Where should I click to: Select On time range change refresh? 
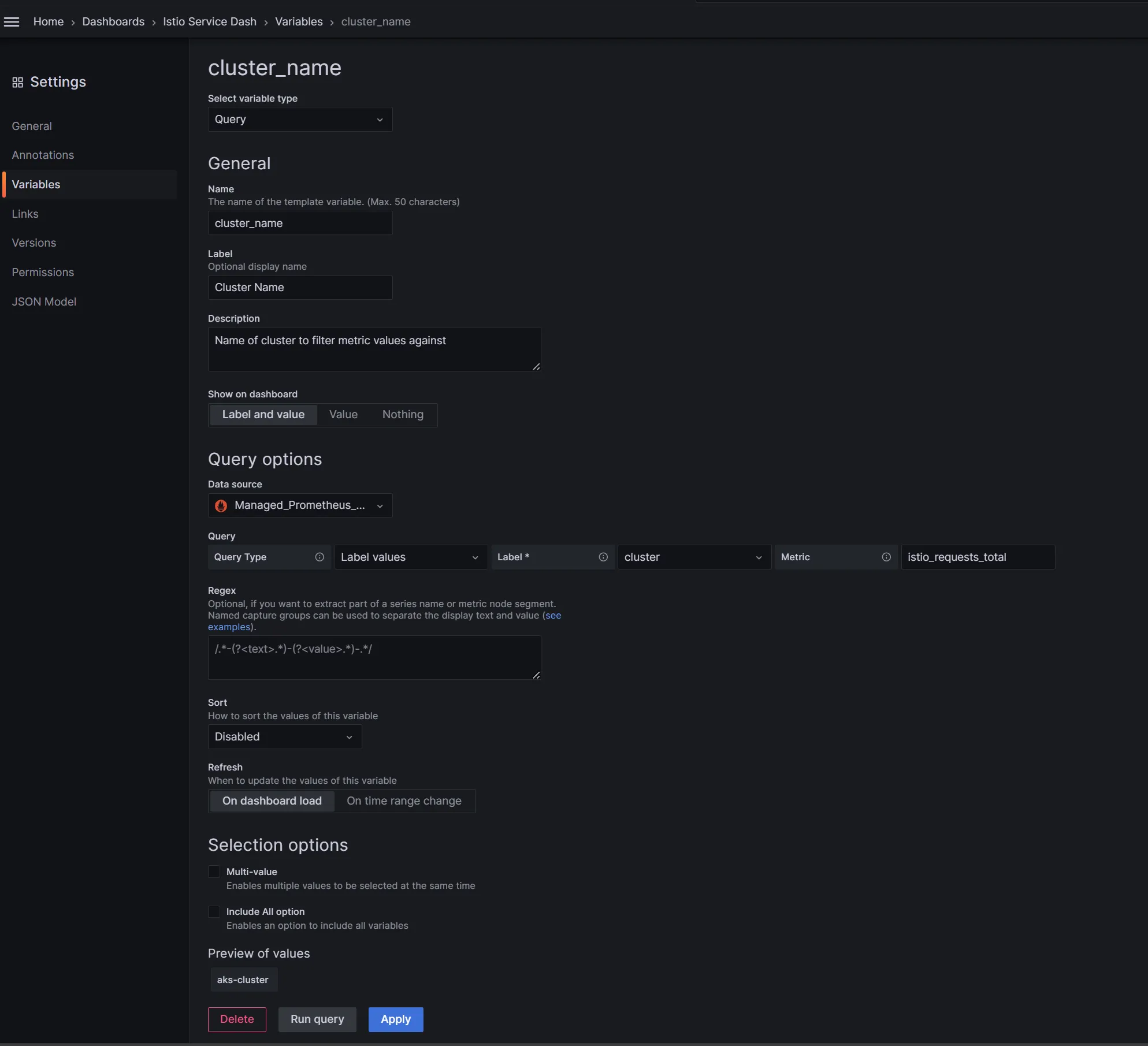(404, 801)
